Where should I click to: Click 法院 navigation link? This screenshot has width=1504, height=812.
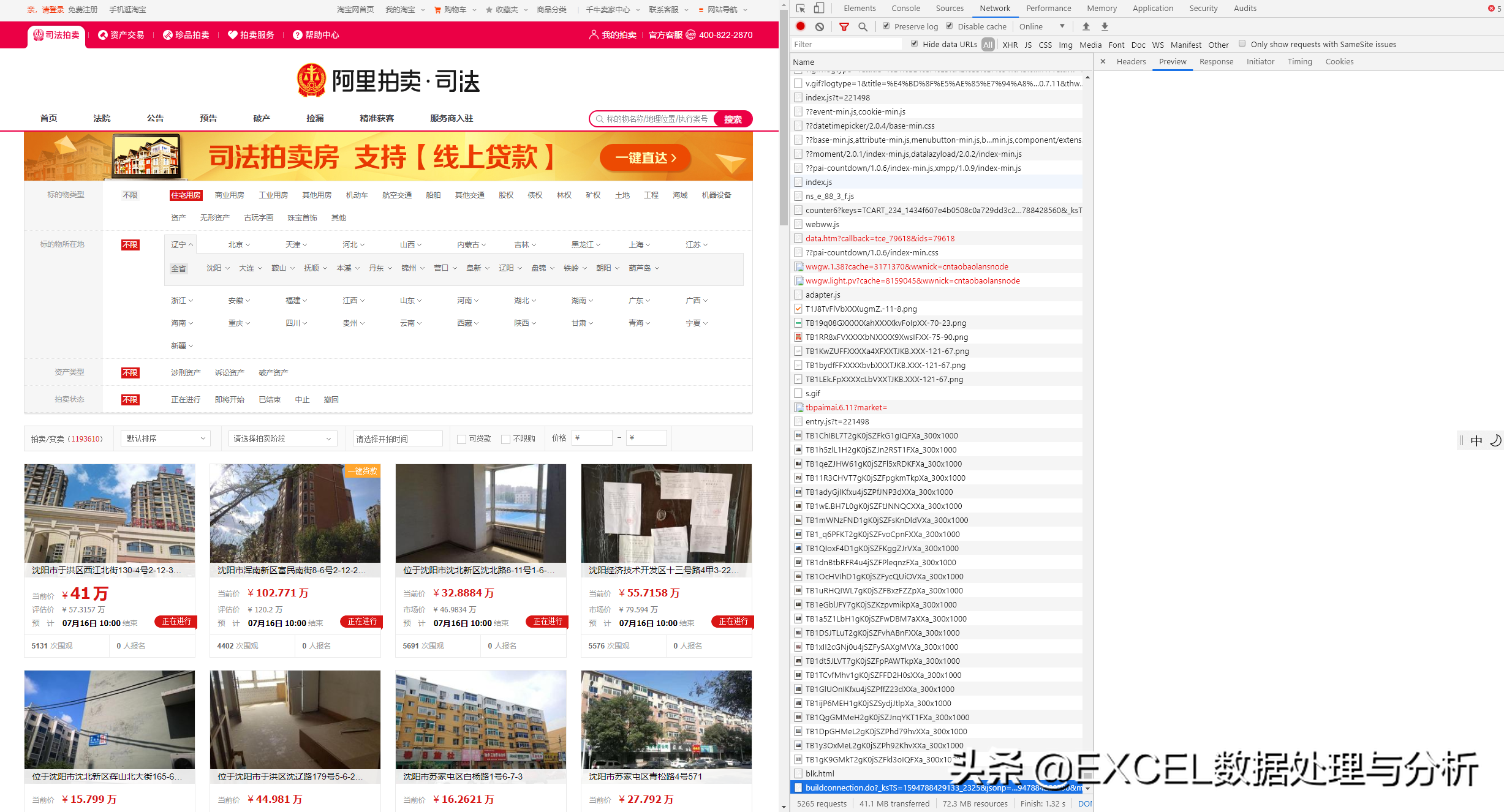pyautogui.click(x=102, y=118)
